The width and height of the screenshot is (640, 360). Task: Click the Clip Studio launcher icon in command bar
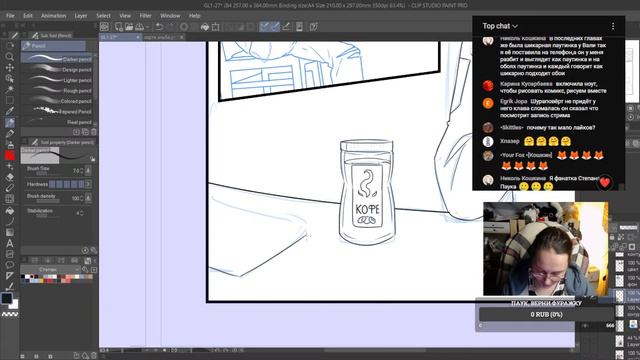pyautogui.click(x=104, y=27)
